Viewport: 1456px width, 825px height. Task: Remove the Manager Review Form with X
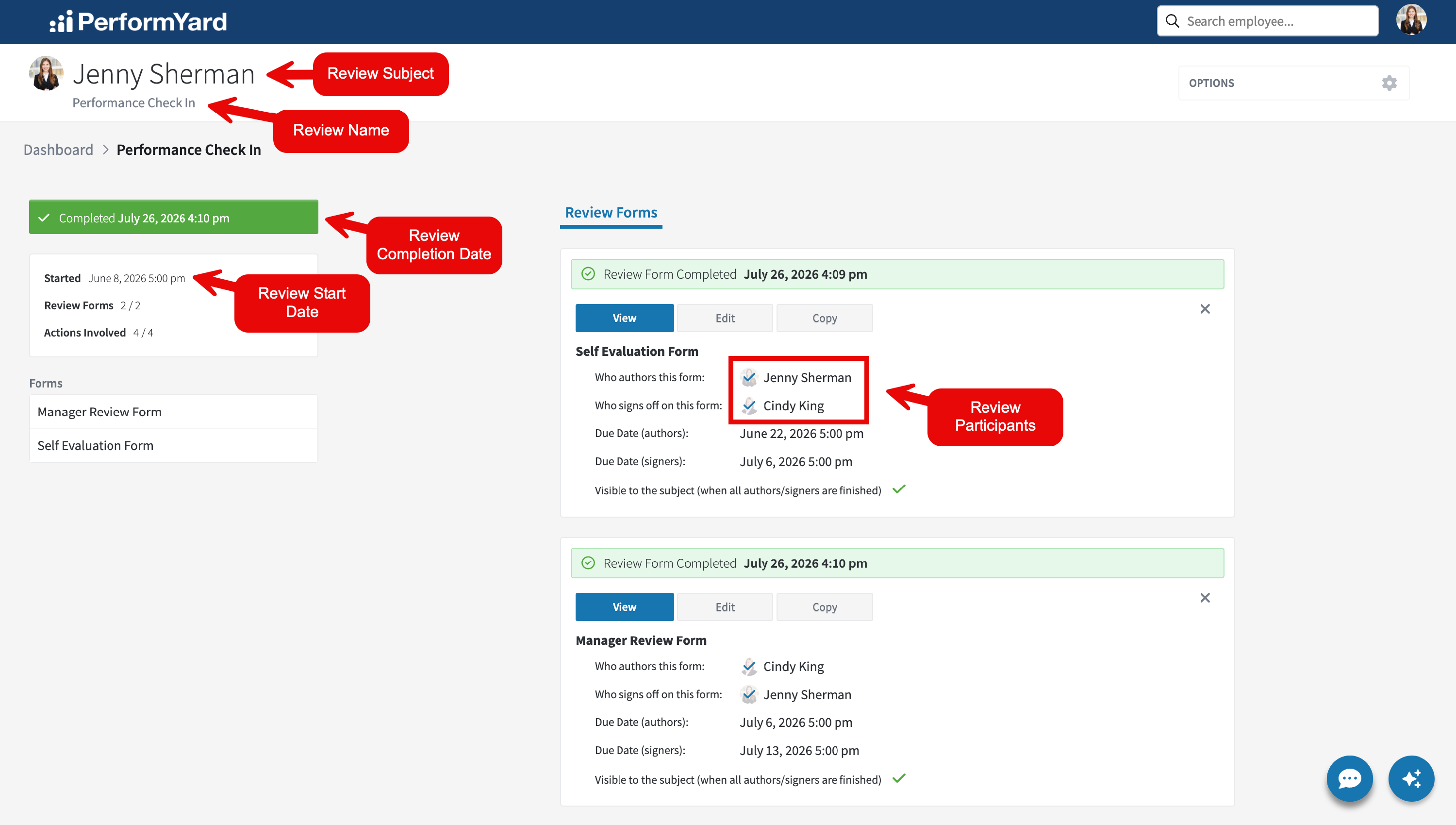click(x=1205, y=598)
